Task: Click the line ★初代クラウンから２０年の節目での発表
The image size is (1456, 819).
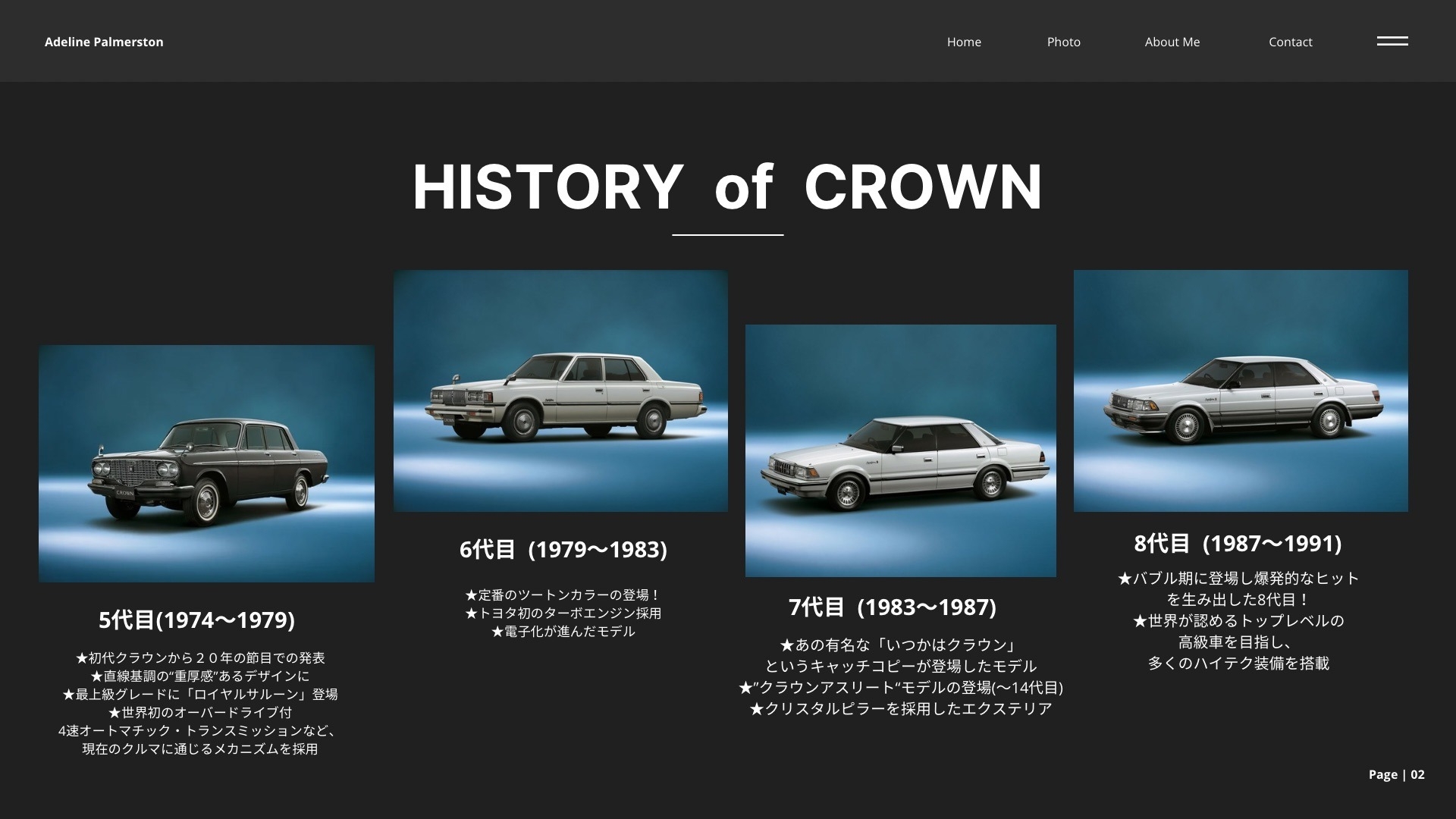Action: click(x=200, y=657)
